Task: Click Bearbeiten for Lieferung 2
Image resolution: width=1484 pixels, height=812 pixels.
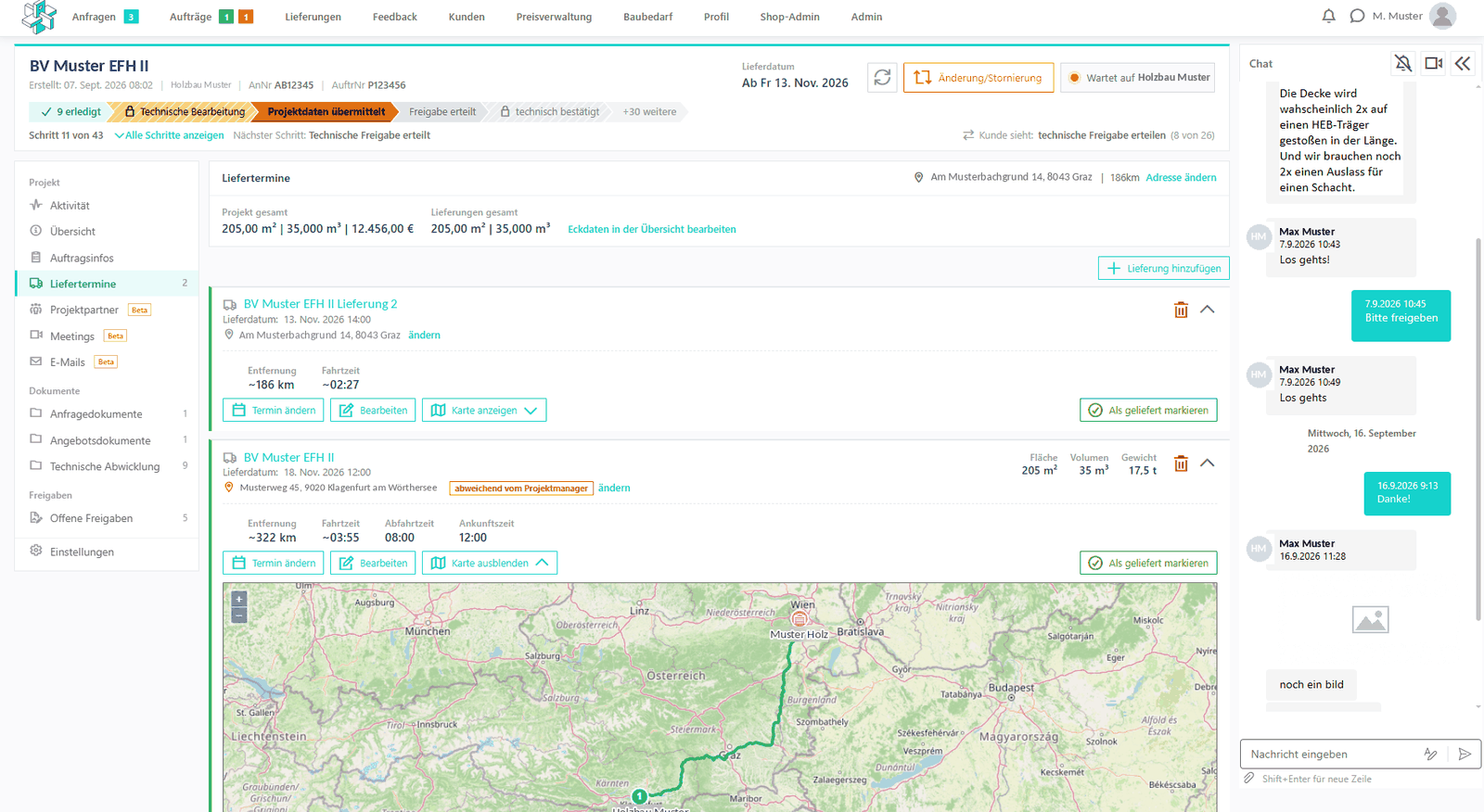Action: tap(373, 411)
